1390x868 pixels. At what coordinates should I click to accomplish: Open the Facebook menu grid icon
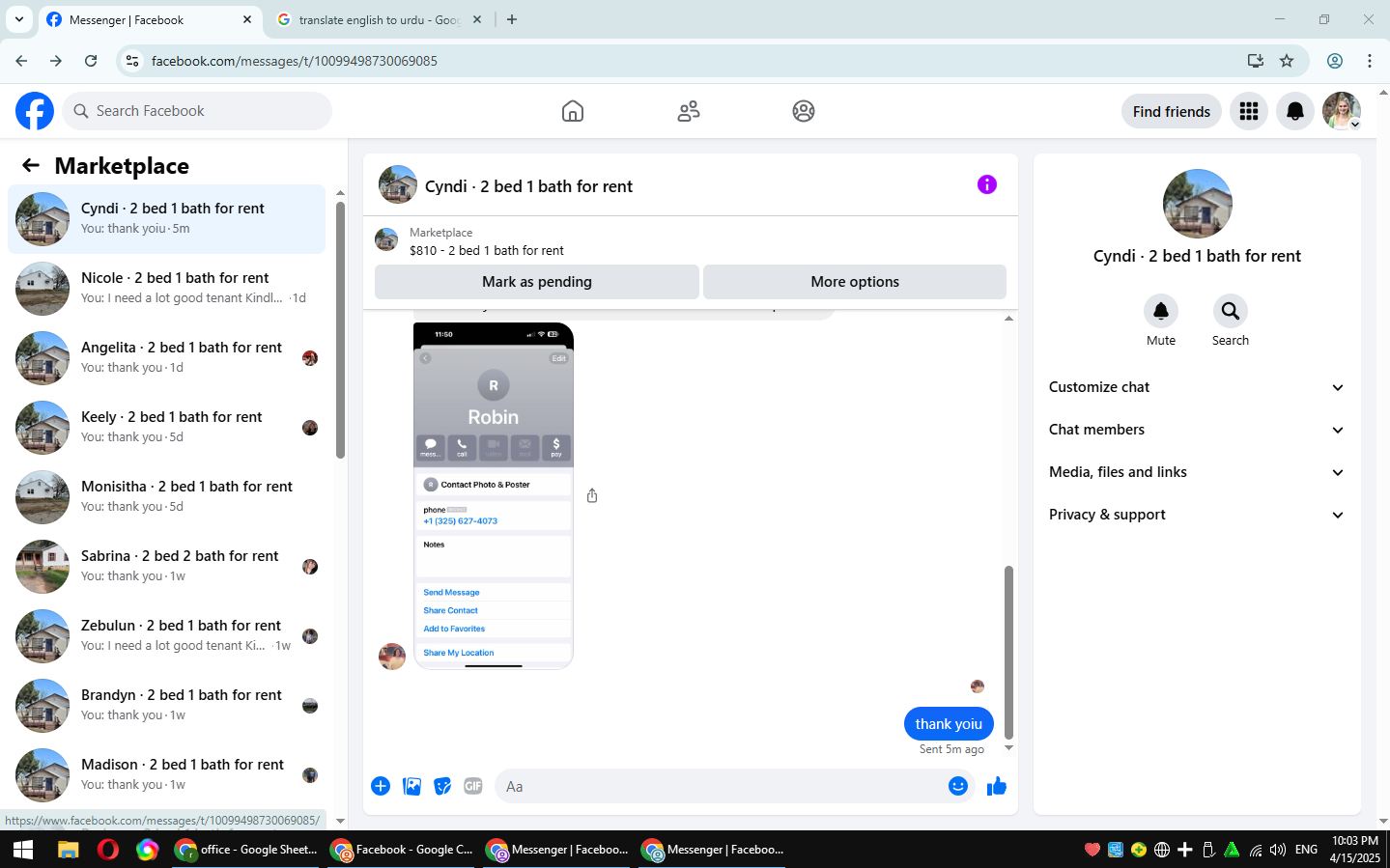(x=1249, y=111)
